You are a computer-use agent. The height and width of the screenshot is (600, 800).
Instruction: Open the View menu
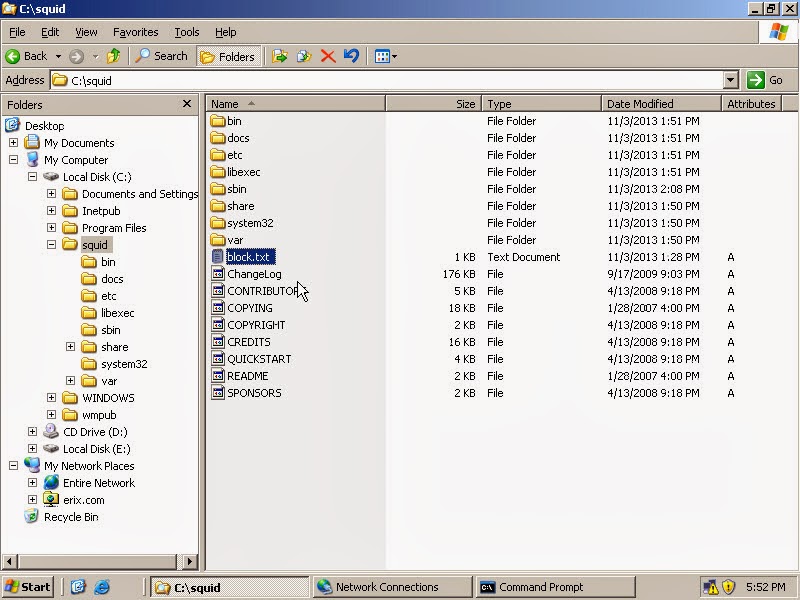pos(86,32)
